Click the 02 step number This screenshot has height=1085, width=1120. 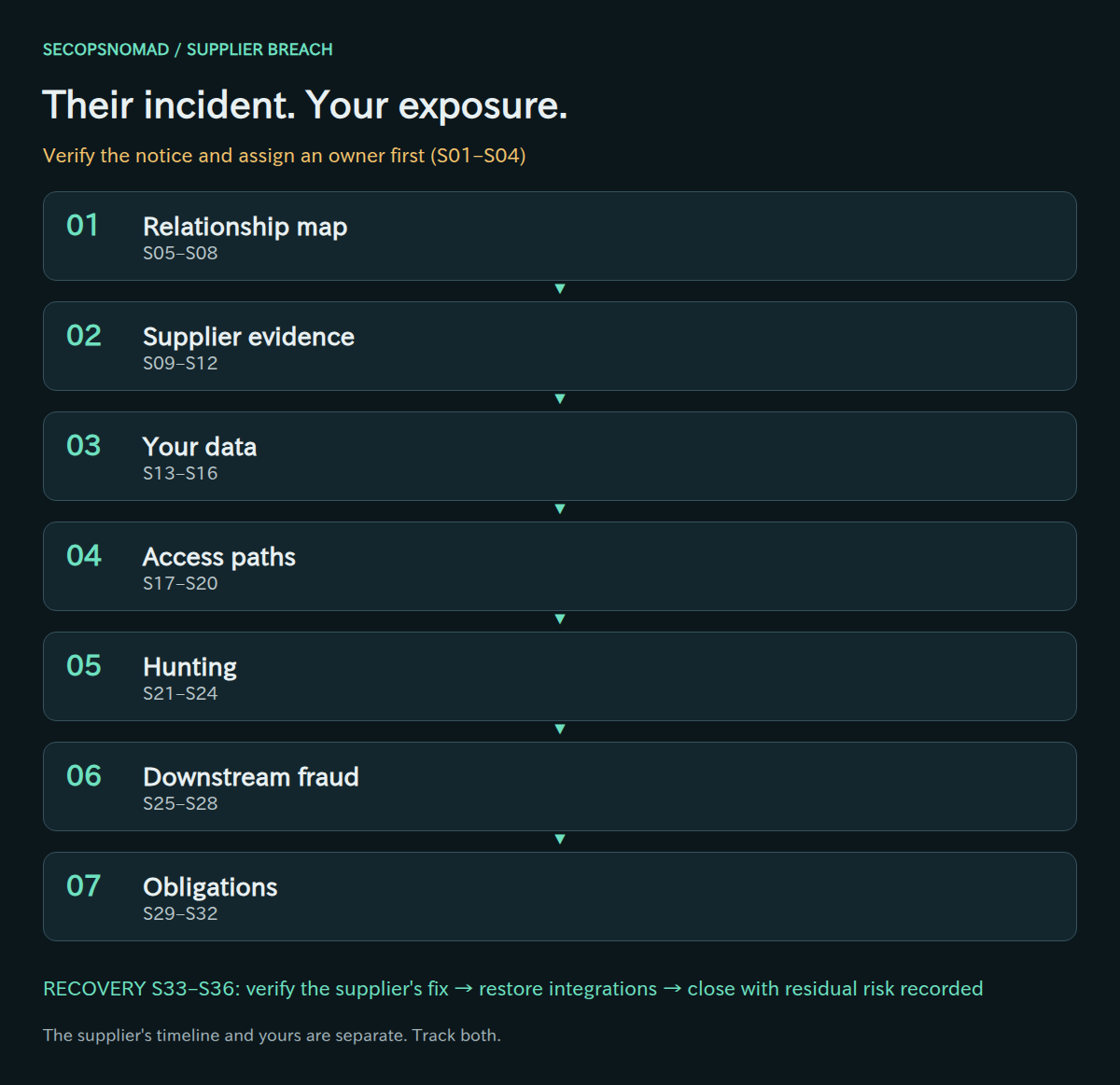(x=83, y=335)
